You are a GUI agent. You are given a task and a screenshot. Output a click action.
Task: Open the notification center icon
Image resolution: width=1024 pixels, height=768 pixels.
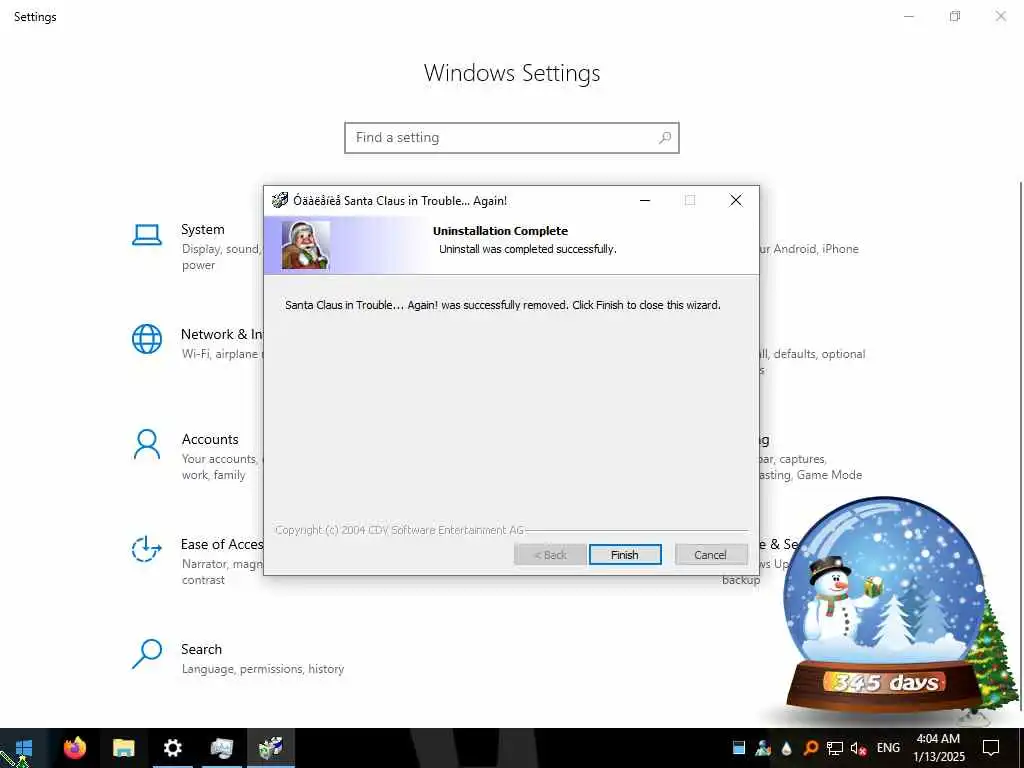[x=991, y=748]
